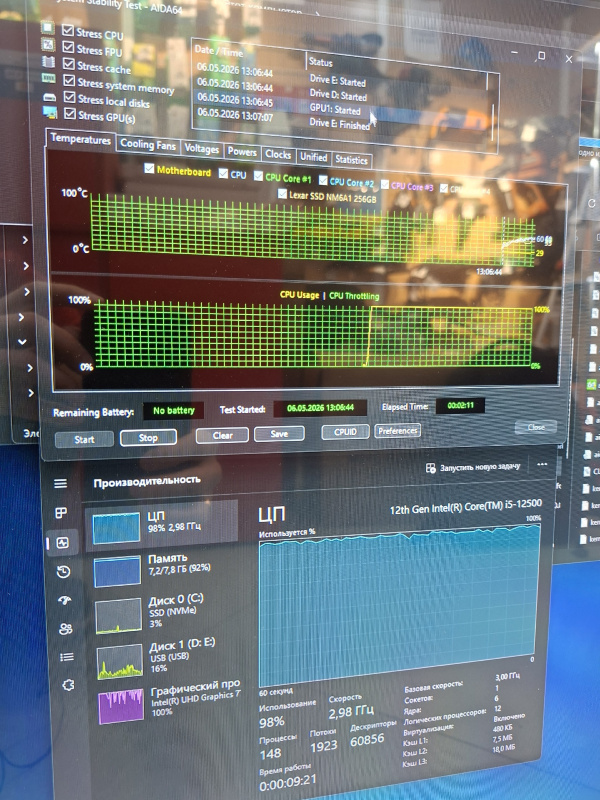Click the Start button in AIDA64
The image size is (600, 800).
84,439
